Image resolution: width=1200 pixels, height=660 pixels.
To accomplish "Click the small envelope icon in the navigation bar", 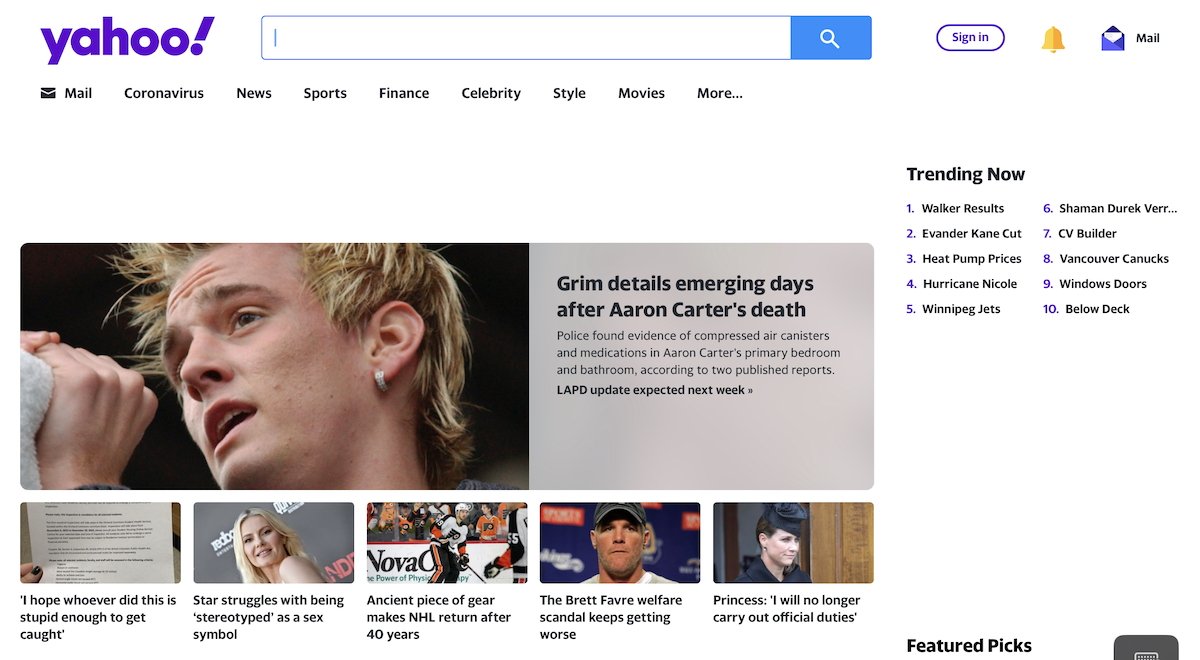I will coord(48,93).
